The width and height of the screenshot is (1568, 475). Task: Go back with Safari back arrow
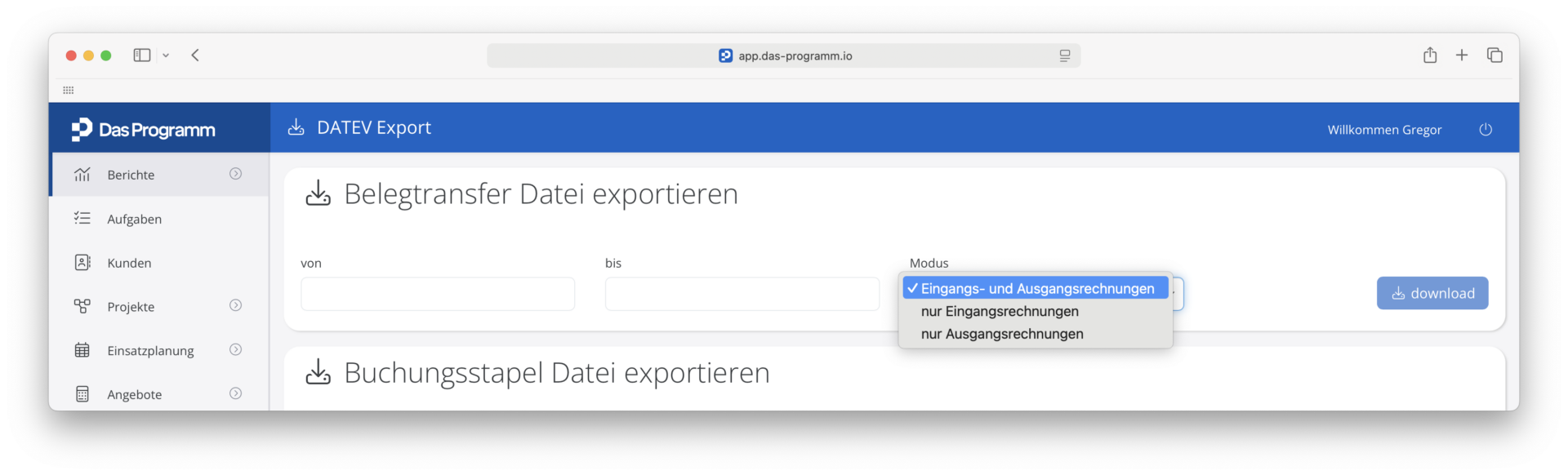click(x=195, y=55)
